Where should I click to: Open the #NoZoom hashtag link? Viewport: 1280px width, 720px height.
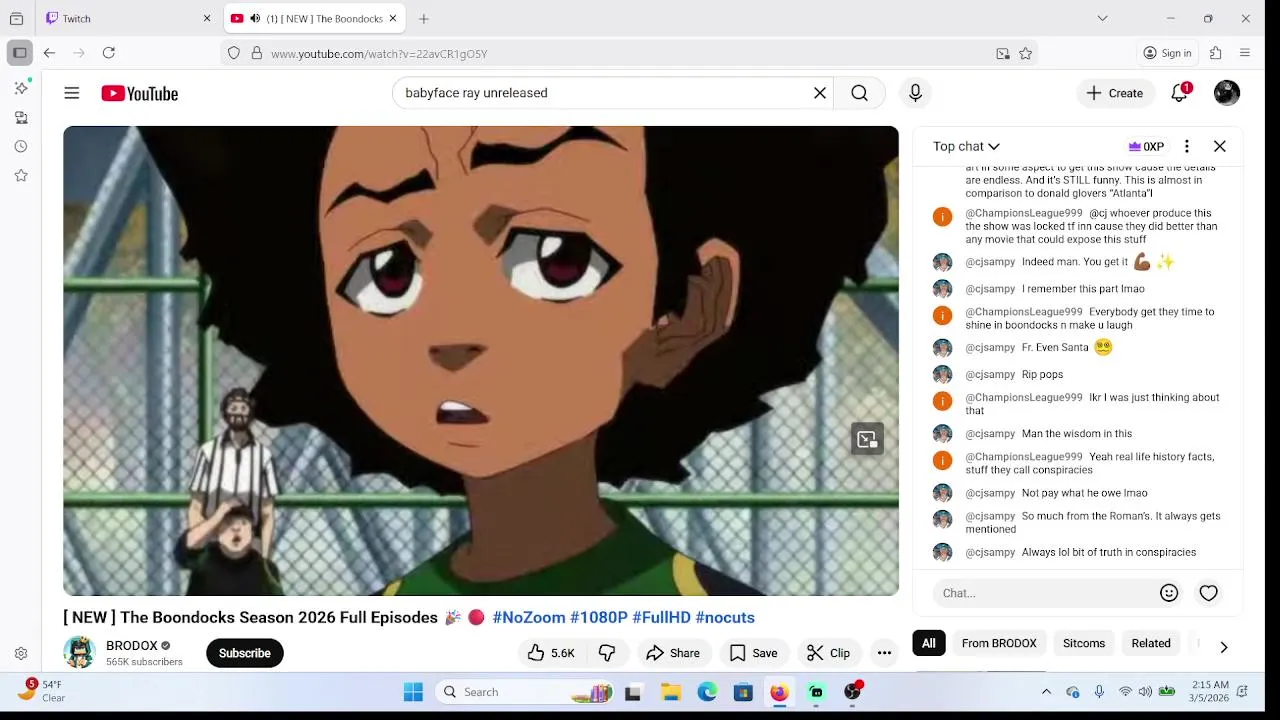[528, 618]
